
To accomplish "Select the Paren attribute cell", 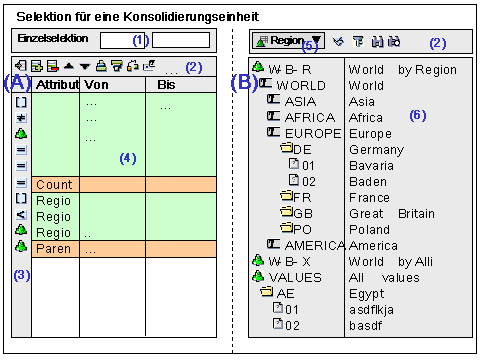I will point(56,249).
